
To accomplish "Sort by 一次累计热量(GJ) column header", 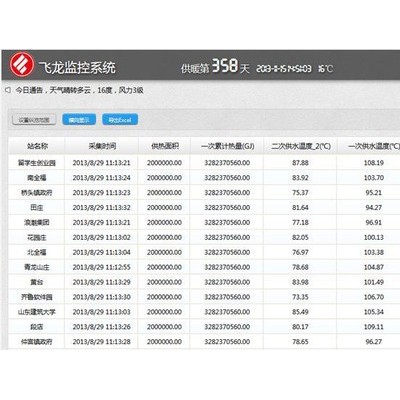I will point(227,146).
